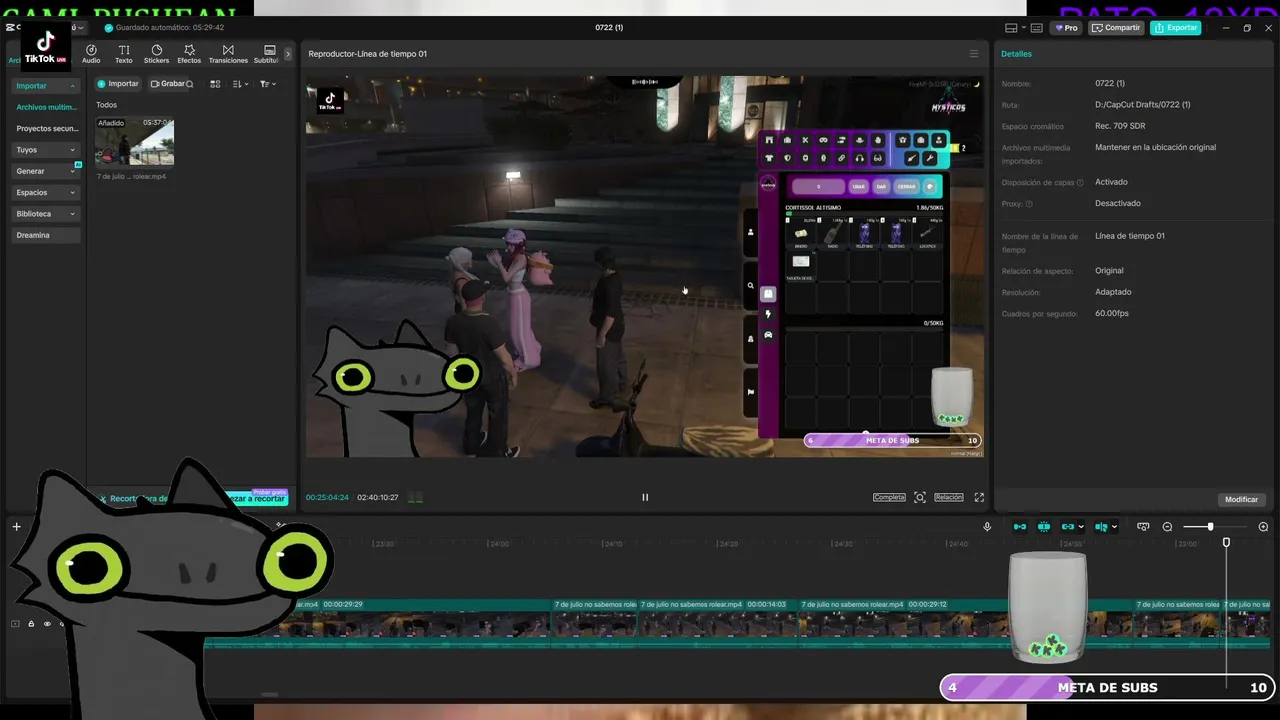
Task: Click the current timecode 00:25:04:24
Action: click(x=327, y=497)
